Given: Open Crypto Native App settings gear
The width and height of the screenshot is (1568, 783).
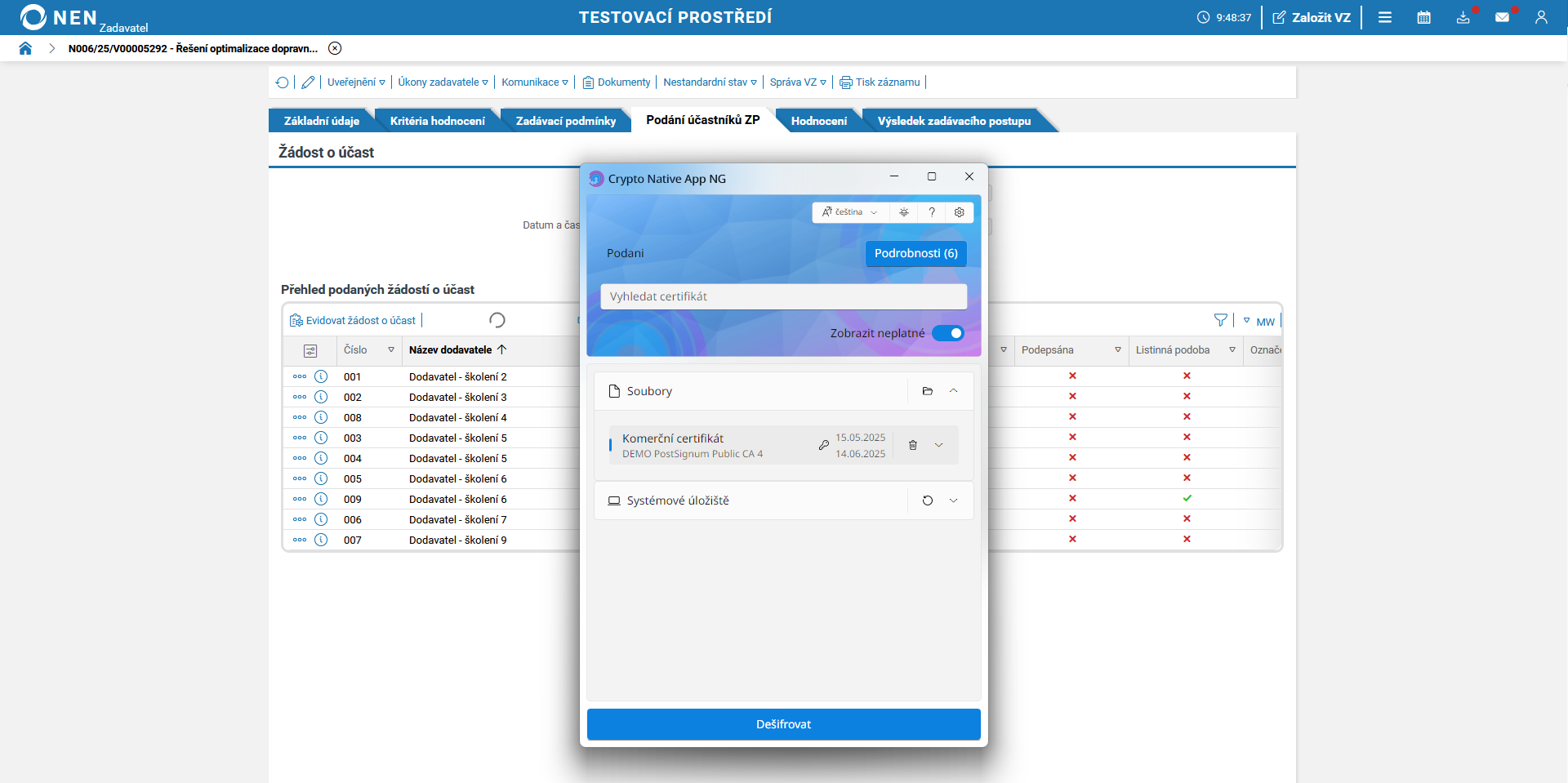Looking at the screenshot, I should pos(960,212).
